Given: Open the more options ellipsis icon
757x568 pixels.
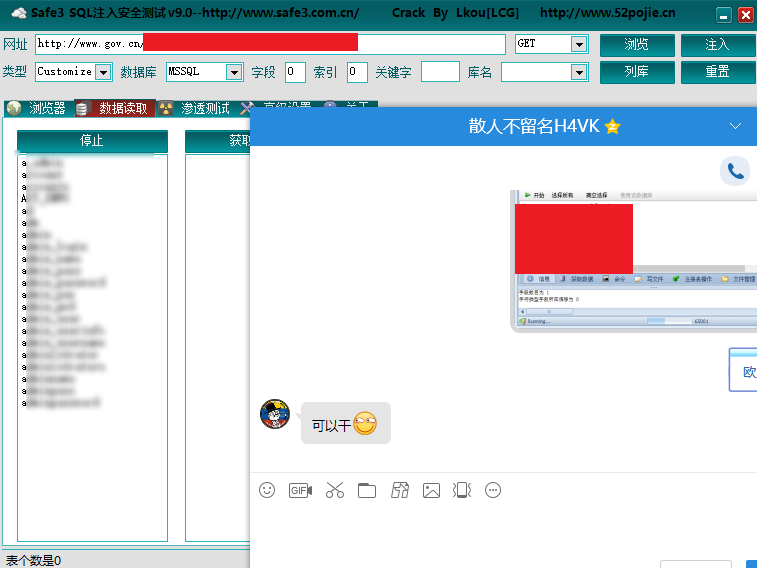Looking at the screenshot, I should click(x=493, y=490).
